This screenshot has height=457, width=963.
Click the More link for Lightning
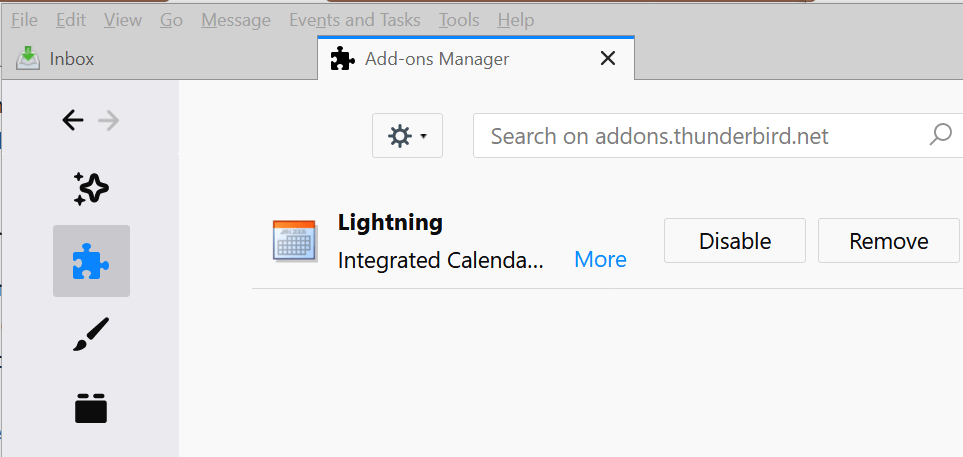pos(600,260)
